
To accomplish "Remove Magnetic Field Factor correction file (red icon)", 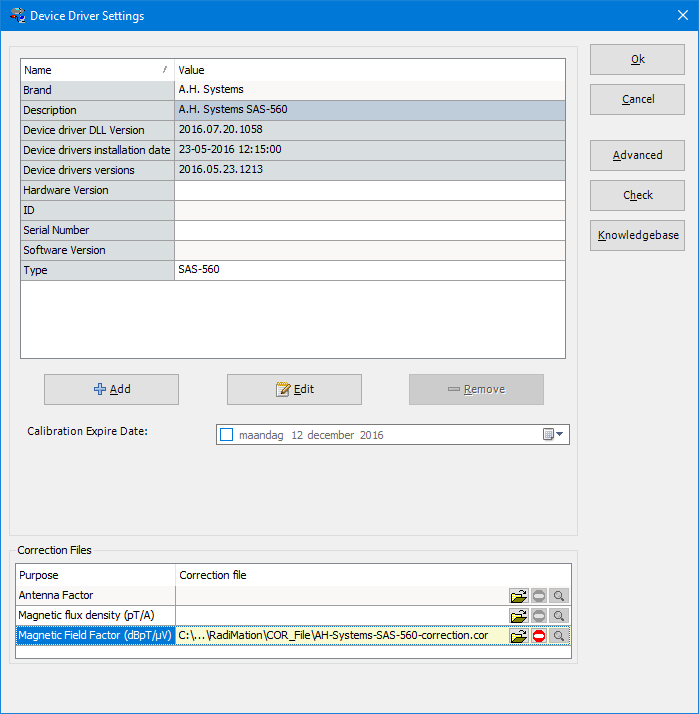I will click(539, 636).
